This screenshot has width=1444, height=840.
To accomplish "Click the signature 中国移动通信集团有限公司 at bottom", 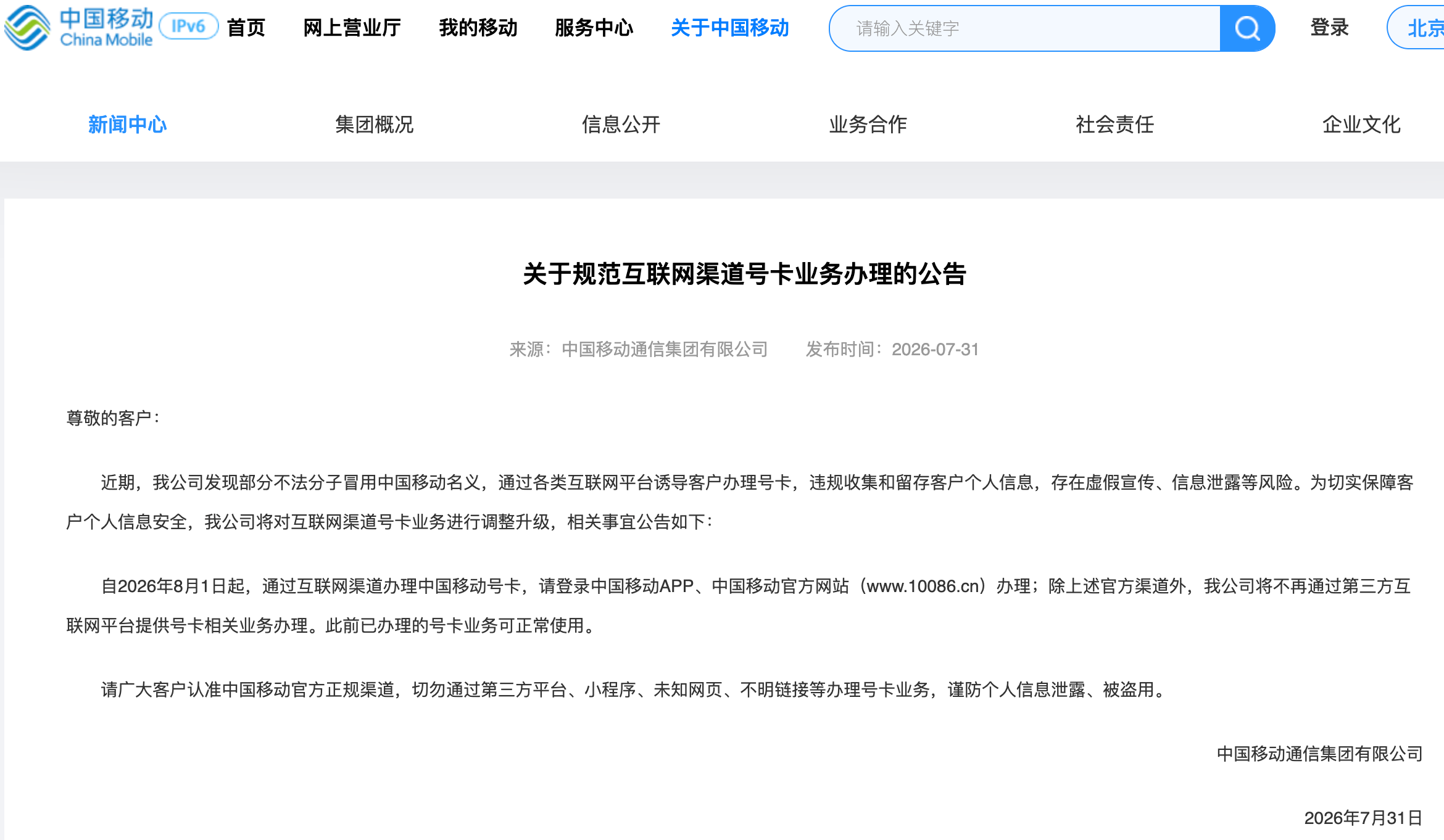I will 1320,754.
